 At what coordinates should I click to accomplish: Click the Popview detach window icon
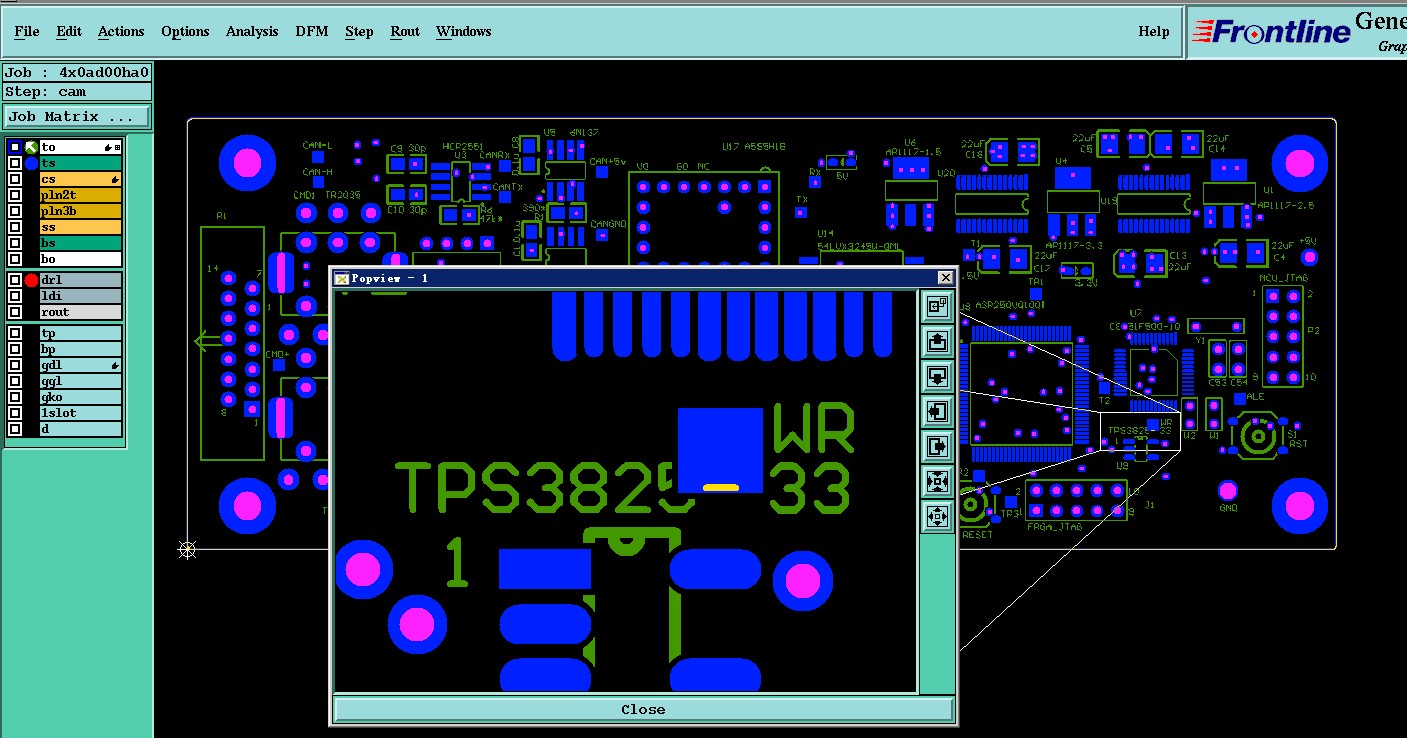937,307
